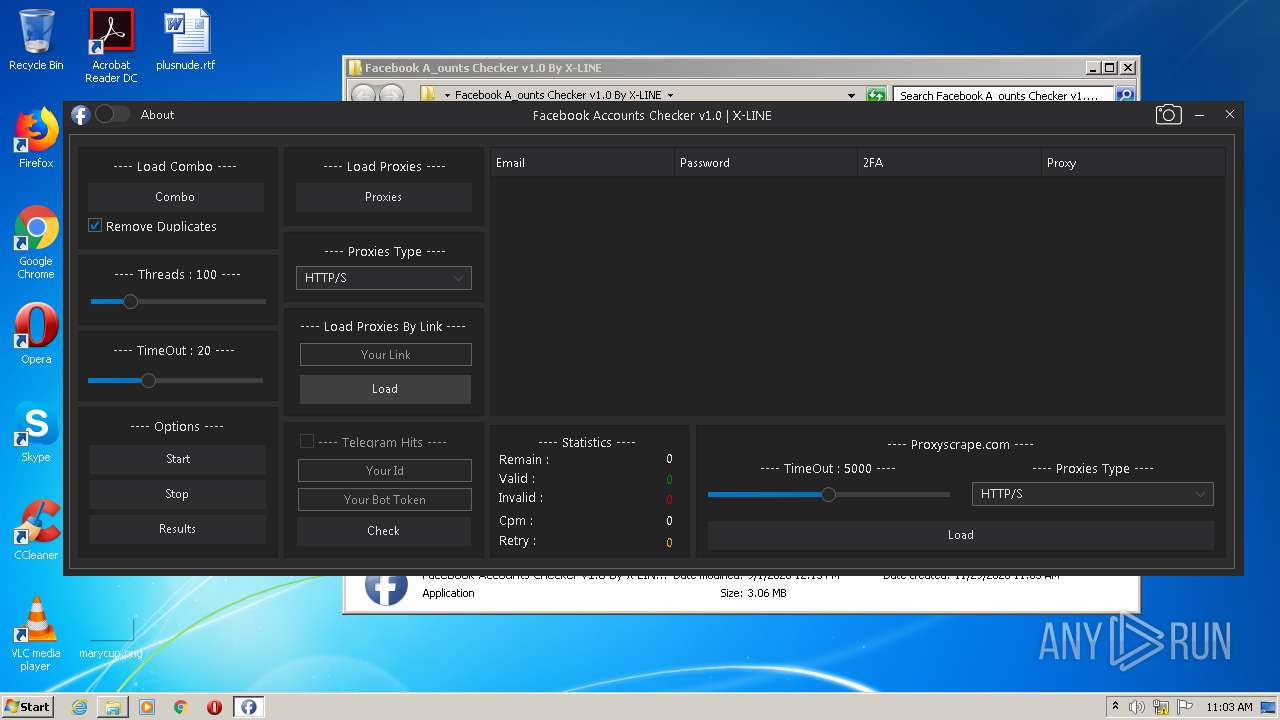Click Explorer address bar refresh icon

coord(876,95)
